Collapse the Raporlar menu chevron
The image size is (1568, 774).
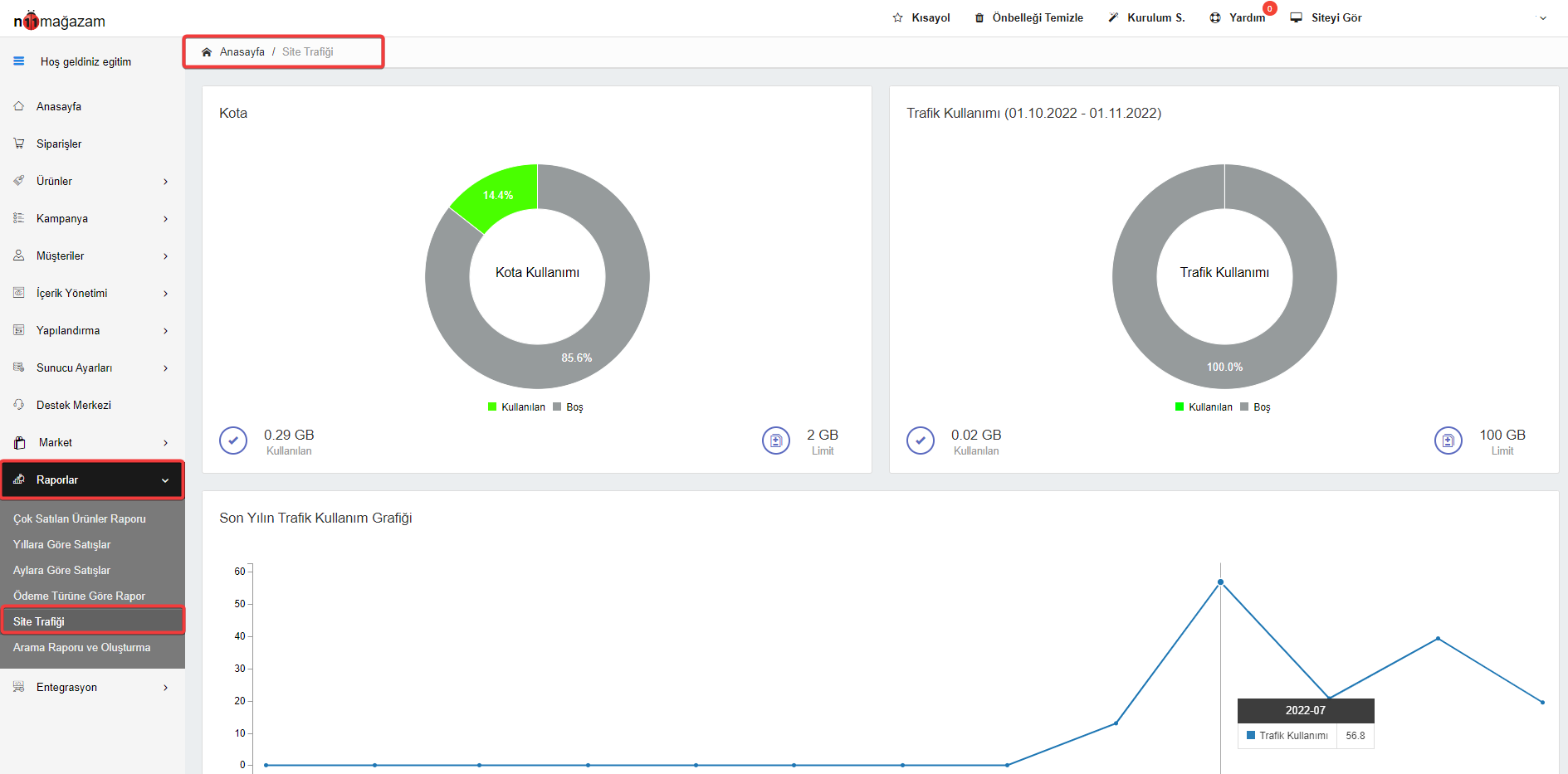[165, 480]
